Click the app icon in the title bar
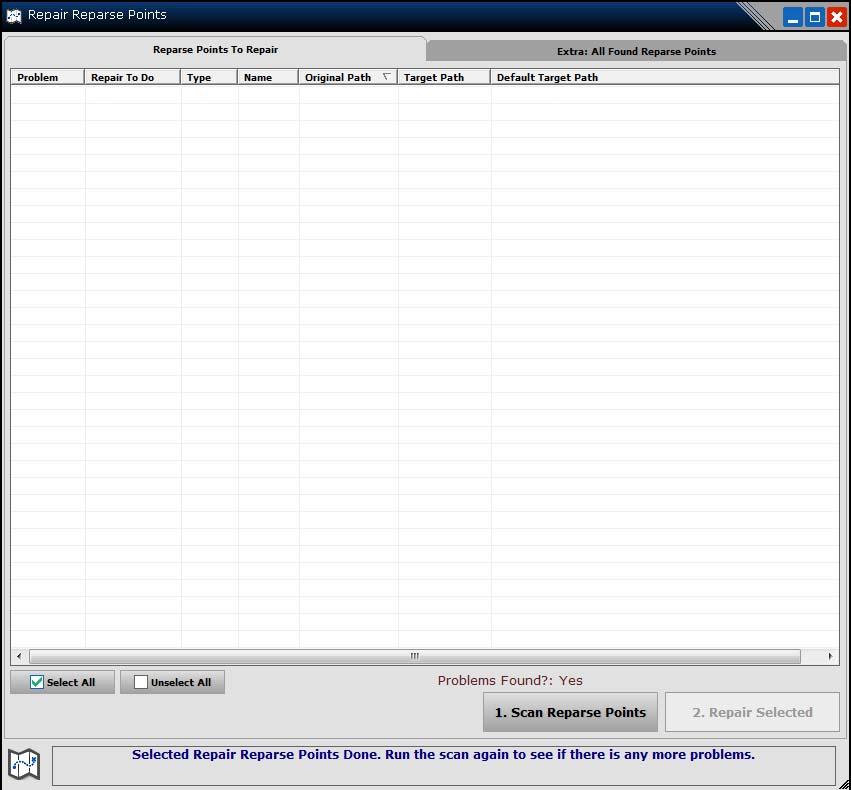 (14, 16)
